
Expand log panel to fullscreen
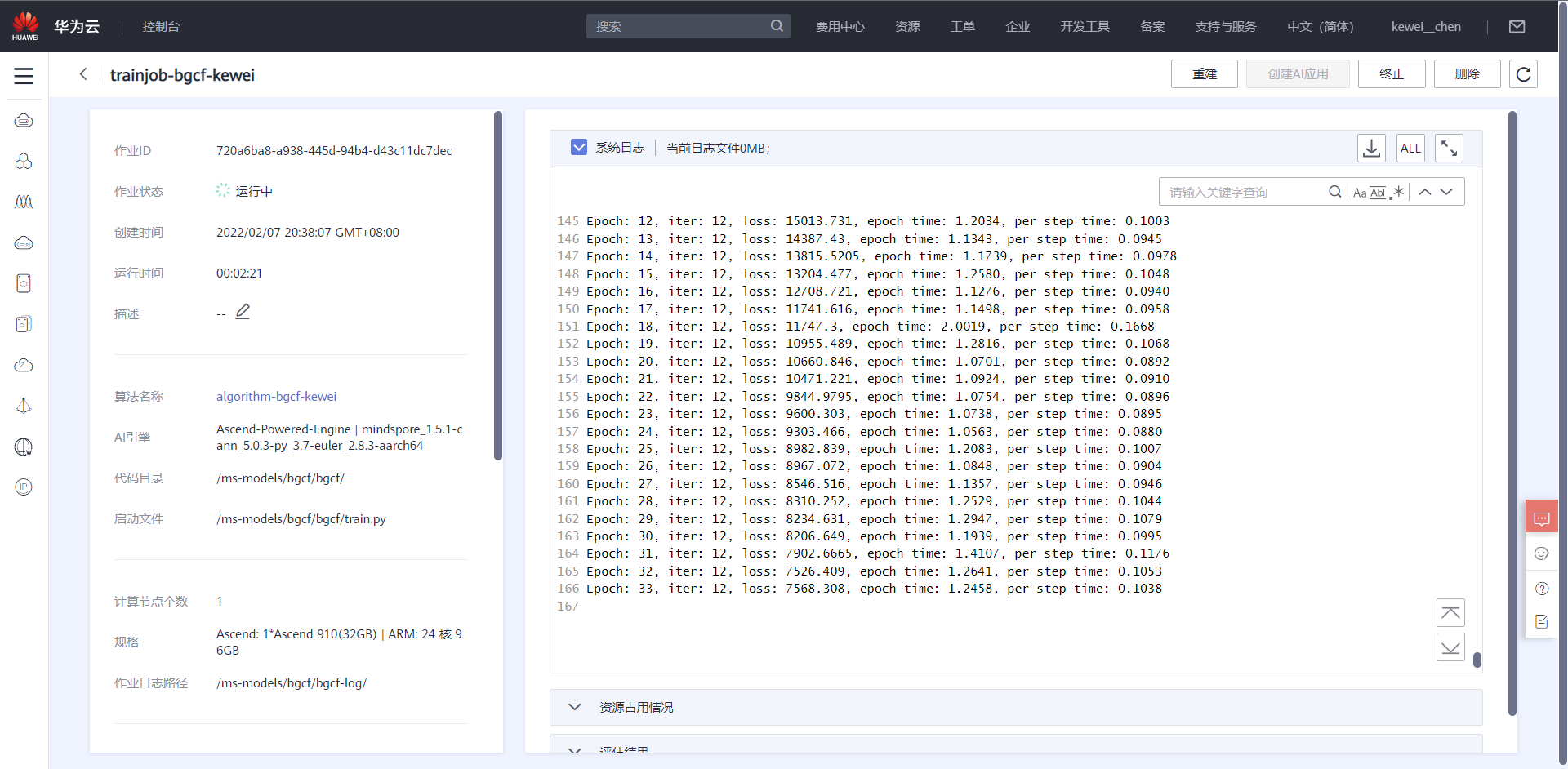1449,148
